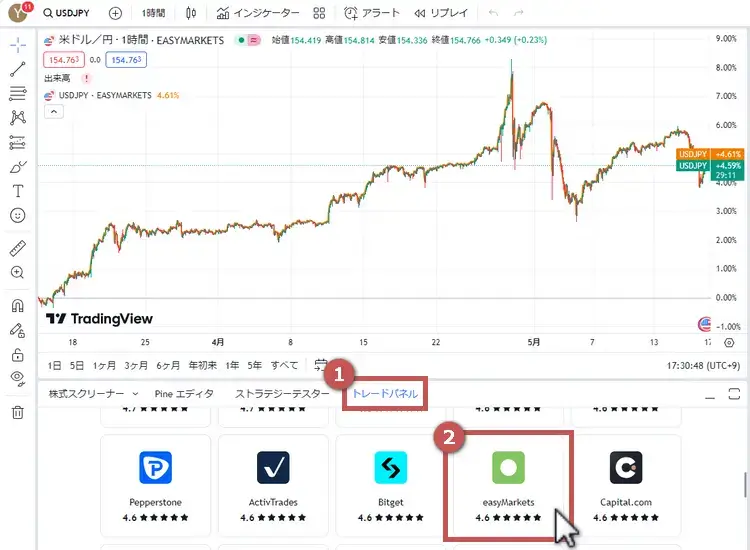750x550 pixels.
Task: Toggle lock all drawing tools
Action: (x=18, y=354)
